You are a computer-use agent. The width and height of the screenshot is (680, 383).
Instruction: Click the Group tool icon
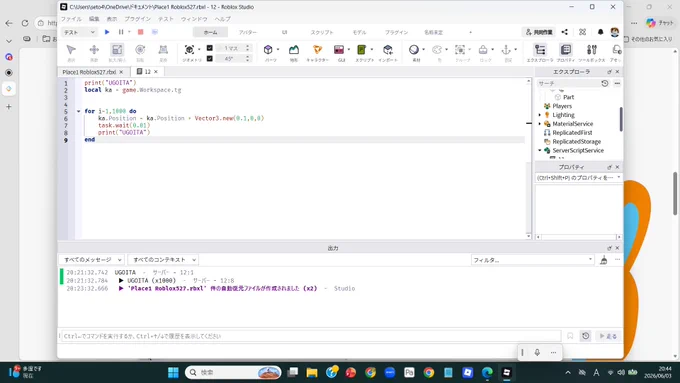pos(460,50)
